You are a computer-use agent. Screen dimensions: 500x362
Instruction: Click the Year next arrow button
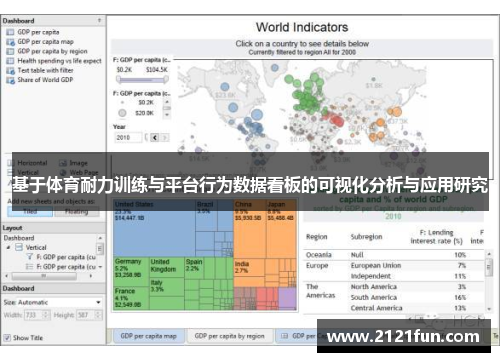[x=164, y=137]
